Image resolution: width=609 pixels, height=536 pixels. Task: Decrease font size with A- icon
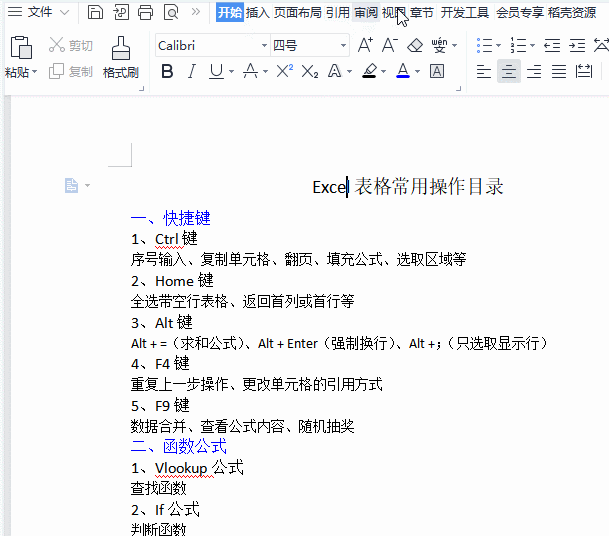click(390, 45)
